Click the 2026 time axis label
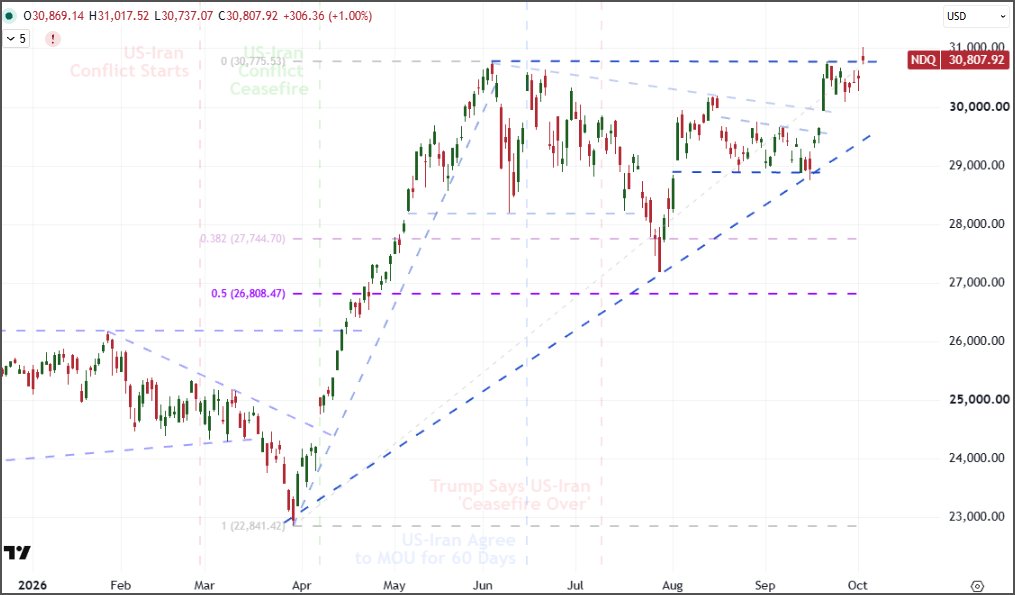This screenshot has height=595, width=1015. coord(32,585)
